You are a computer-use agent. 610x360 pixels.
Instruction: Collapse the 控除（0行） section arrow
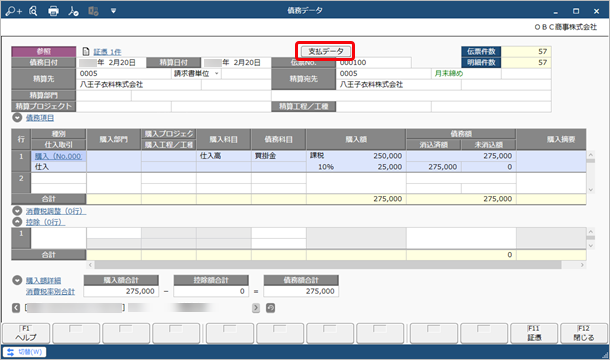[x=17, y=222]
